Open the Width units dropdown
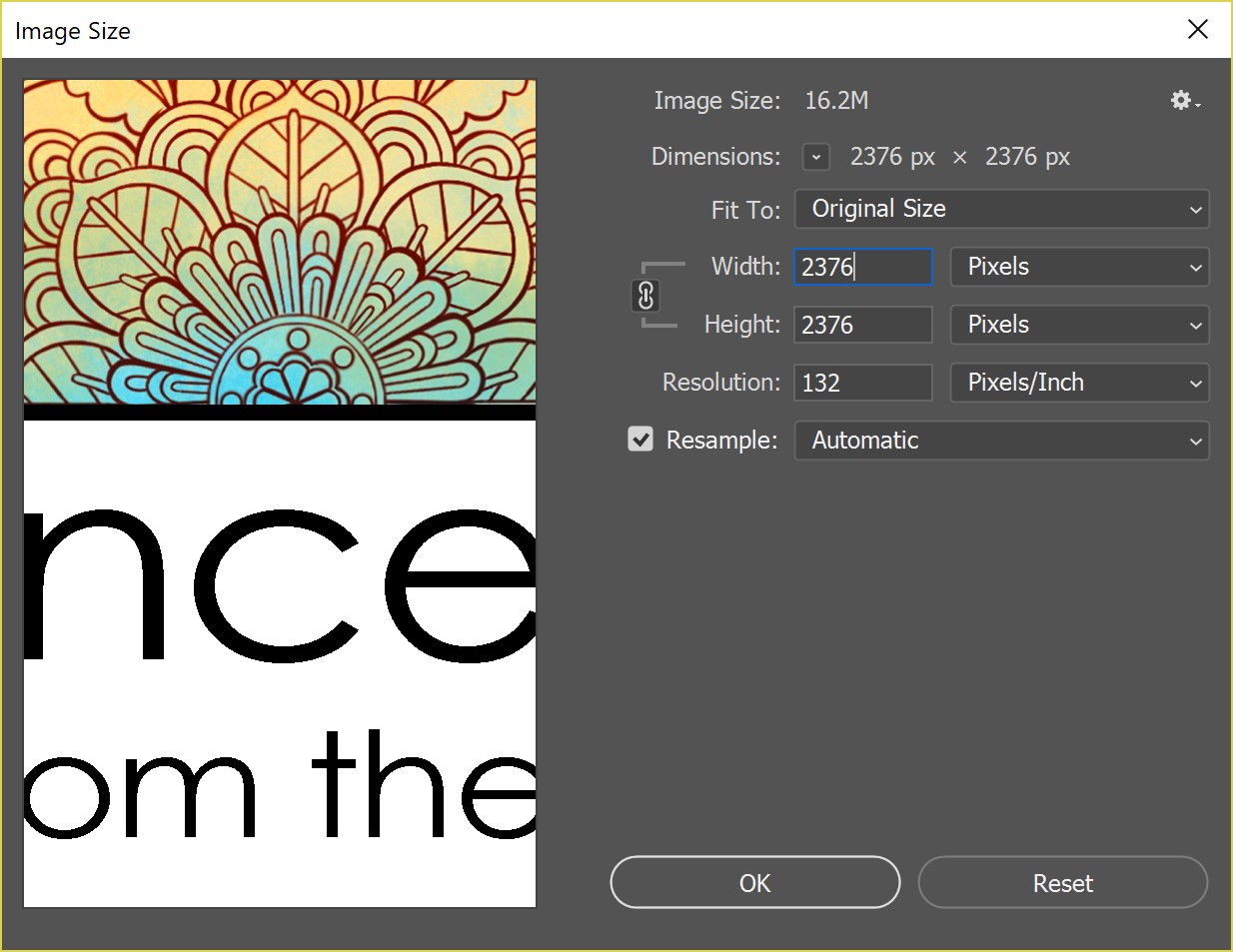 coord(1079,267)
